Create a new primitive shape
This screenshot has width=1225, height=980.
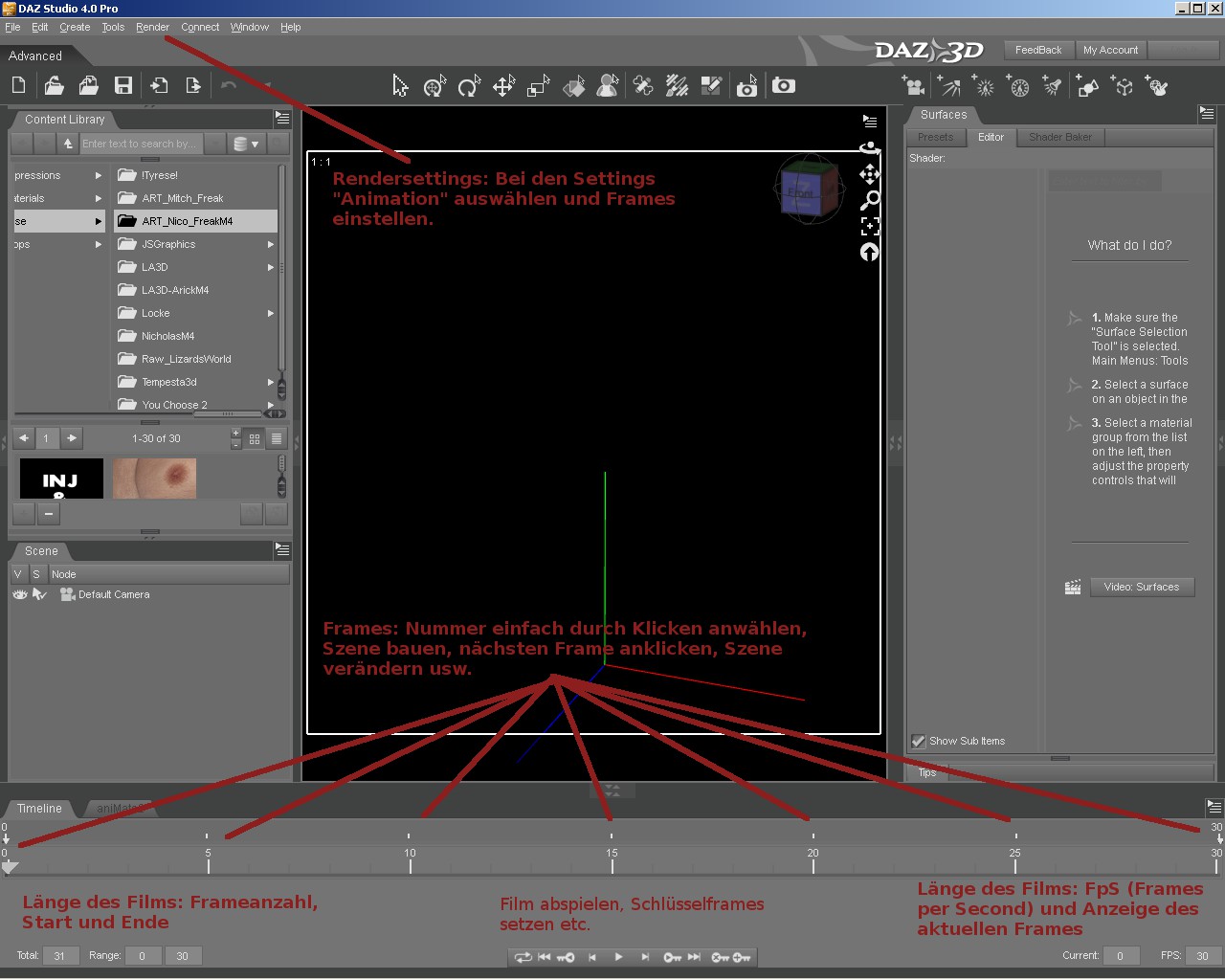1087,87
